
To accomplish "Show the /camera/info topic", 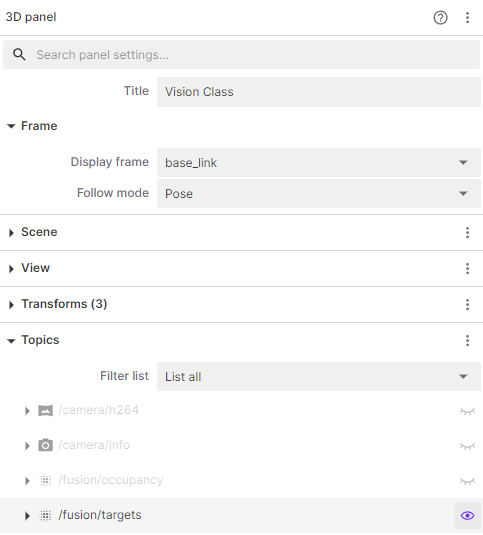I will point(467,446).
